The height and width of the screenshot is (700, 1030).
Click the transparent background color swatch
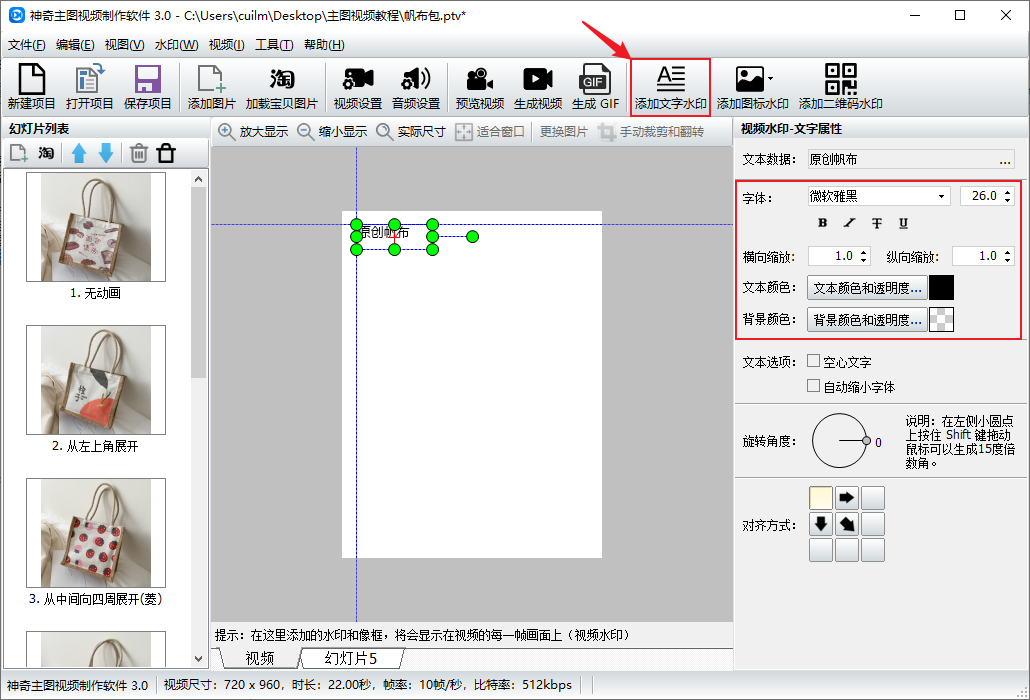click(941, 319)
